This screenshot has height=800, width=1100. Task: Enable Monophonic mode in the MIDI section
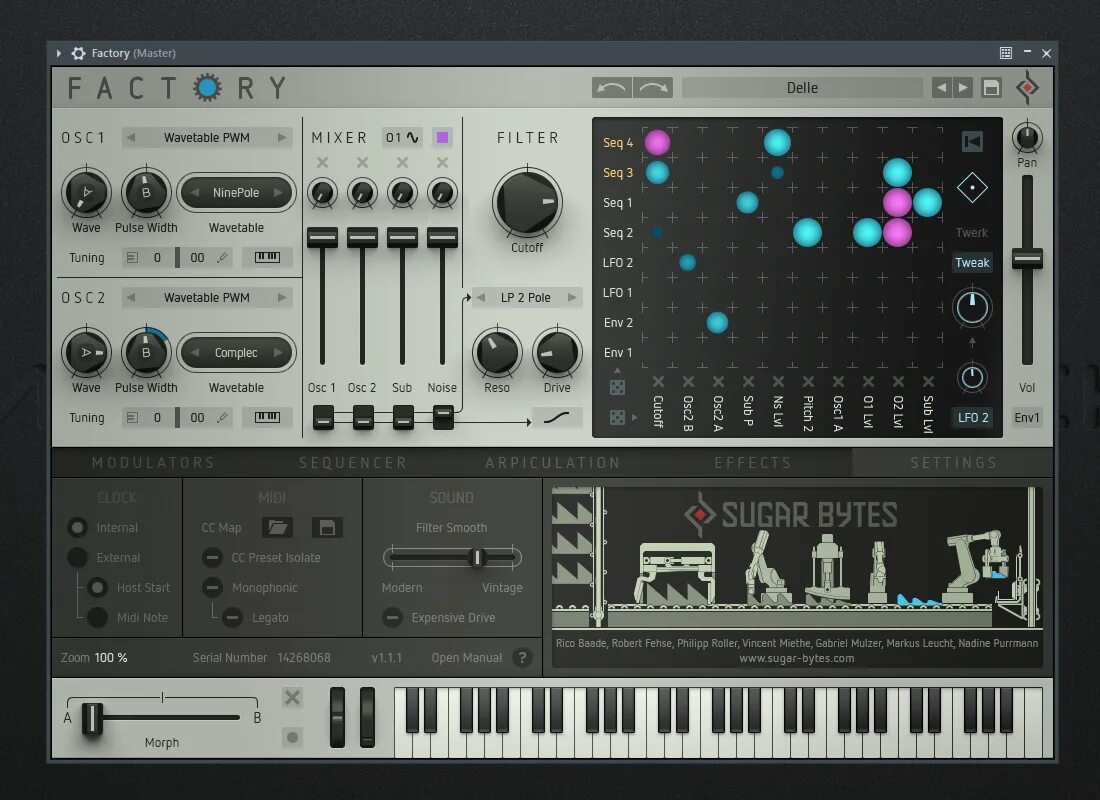click(x=212, y=588)
